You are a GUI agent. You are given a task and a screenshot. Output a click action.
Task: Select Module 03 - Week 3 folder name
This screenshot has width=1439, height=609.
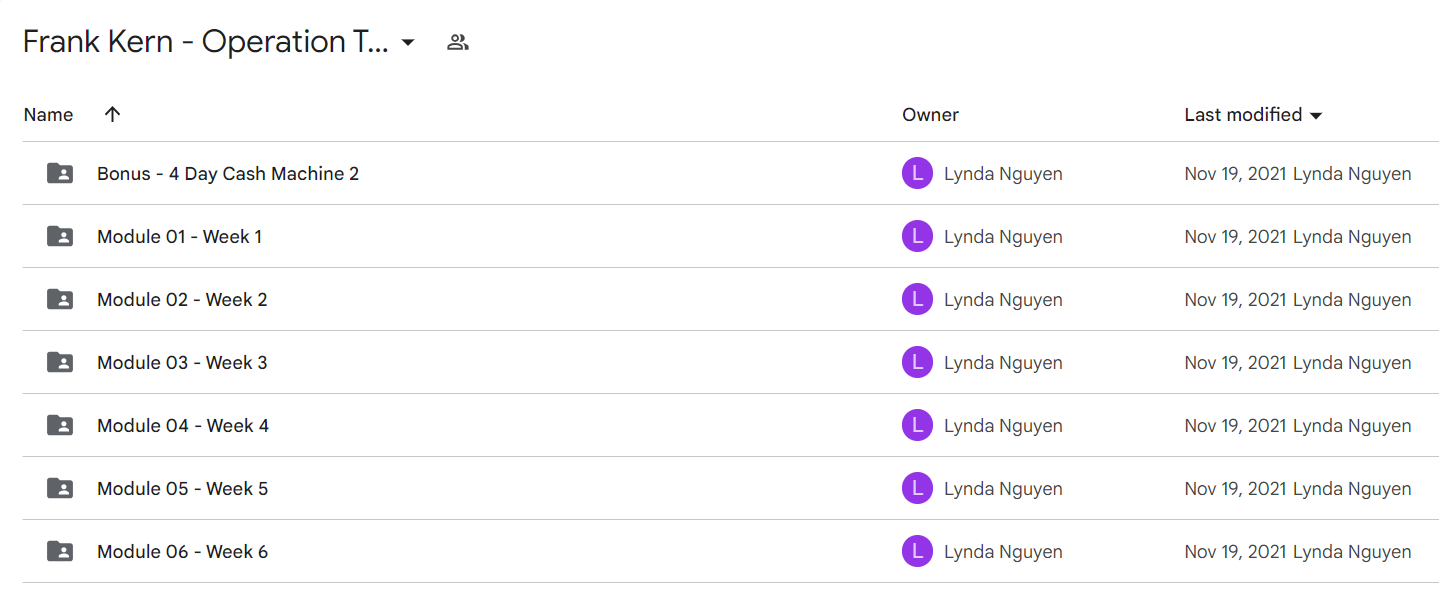click(x=182, y=363)
